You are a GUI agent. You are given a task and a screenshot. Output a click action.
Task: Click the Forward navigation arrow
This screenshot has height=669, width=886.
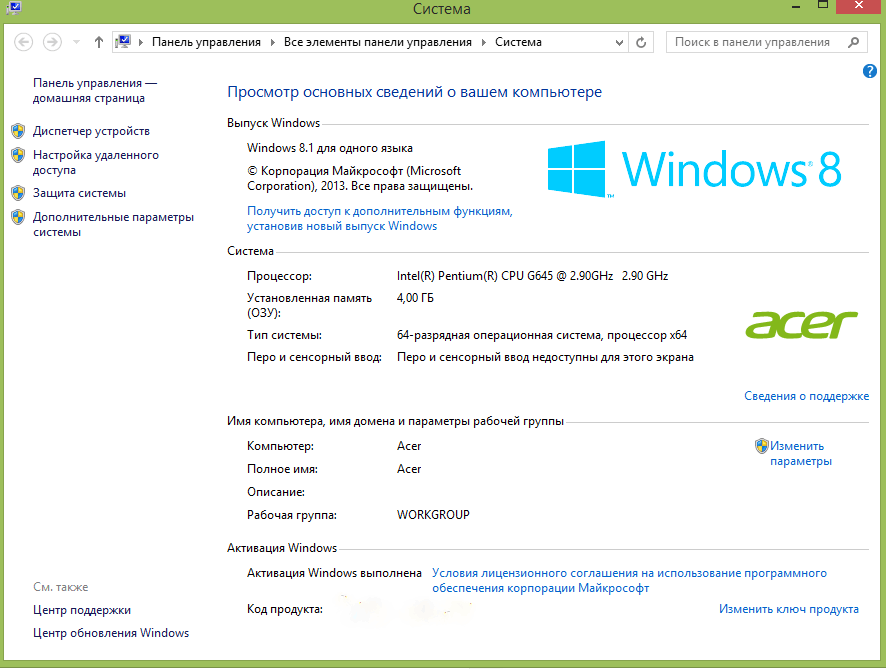click(x=53, y=42)
